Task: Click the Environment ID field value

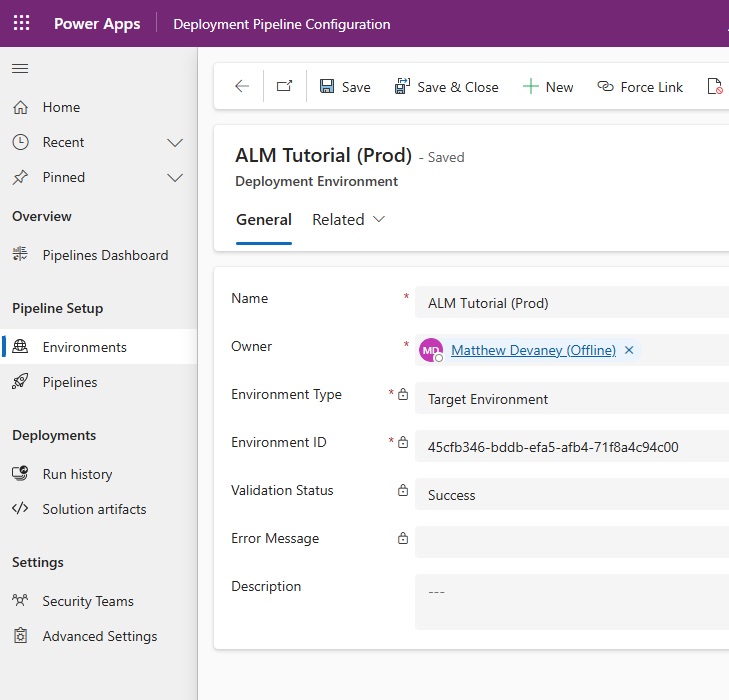Action: (x=572, y=447)
